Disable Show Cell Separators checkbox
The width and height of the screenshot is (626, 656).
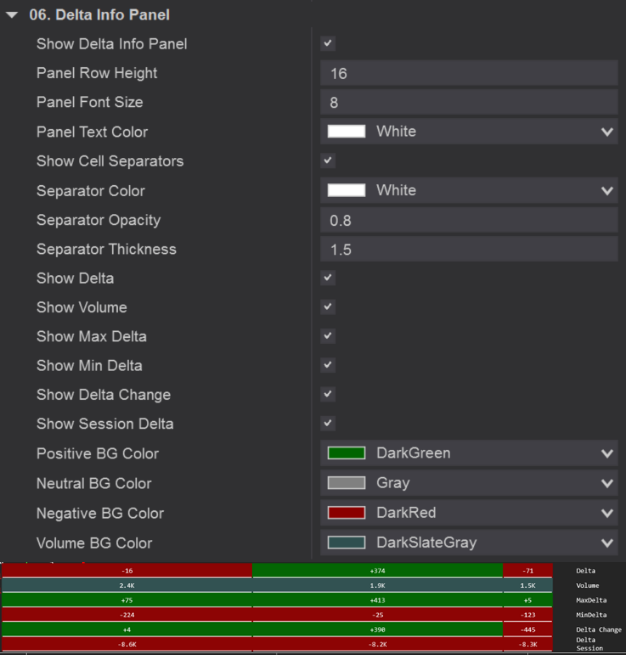(x=328, y=161)
